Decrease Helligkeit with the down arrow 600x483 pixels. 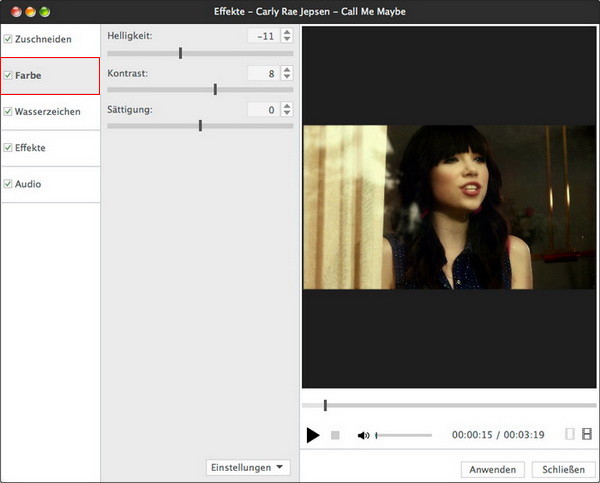click(287, 39)
